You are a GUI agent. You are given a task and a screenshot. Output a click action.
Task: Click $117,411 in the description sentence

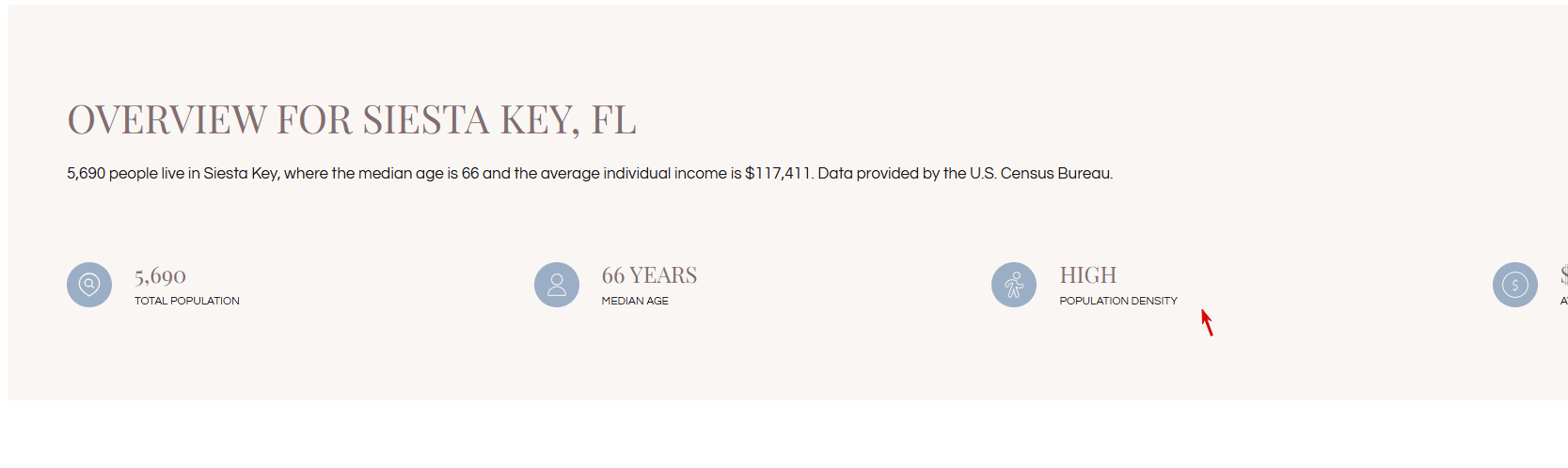click(778, 174)
